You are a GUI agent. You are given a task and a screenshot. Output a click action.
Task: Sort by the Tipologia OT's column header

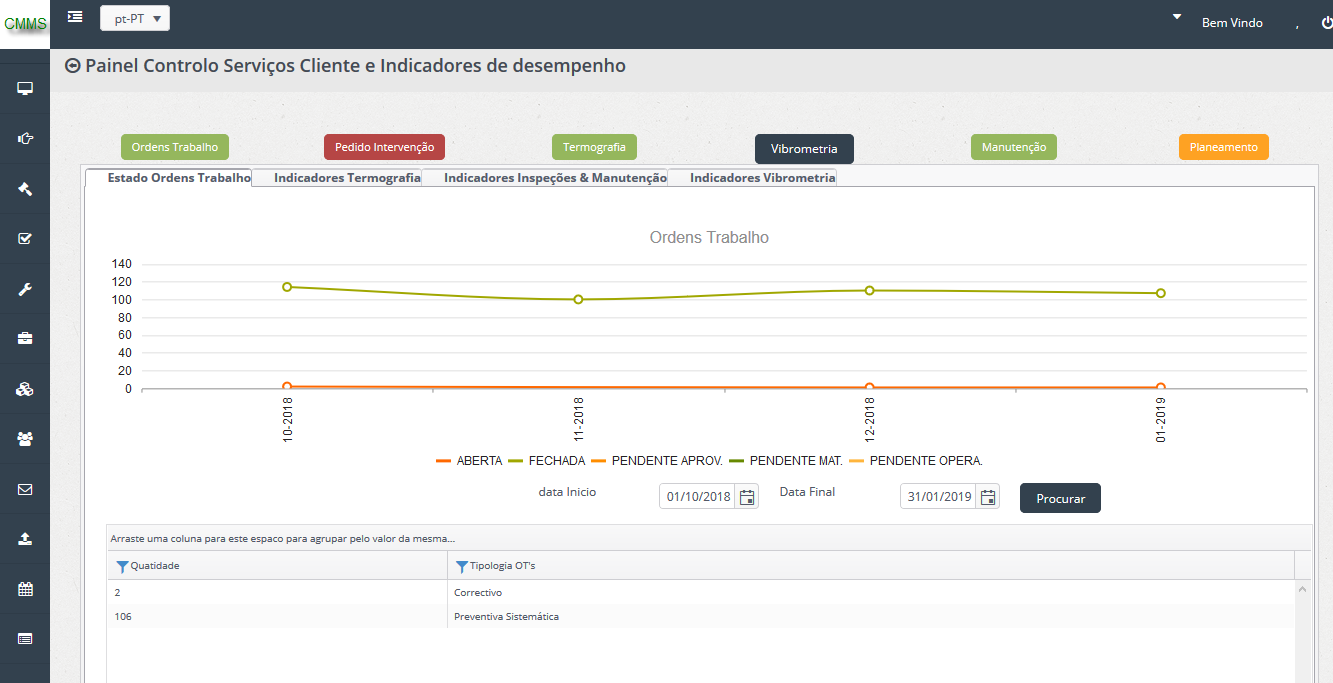click(x=502, y=566)
